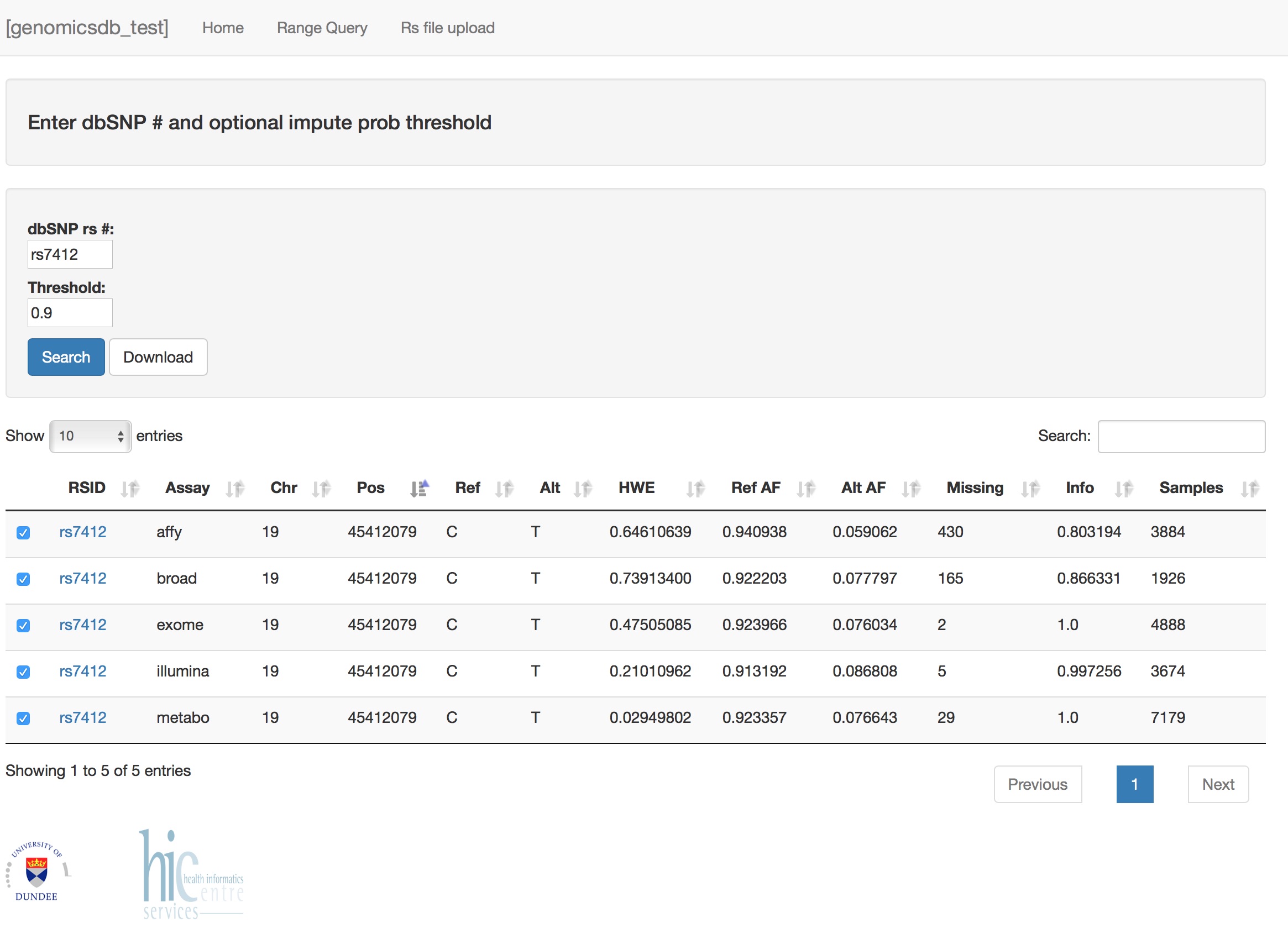Click the Next pagination button

pos(1217,785)
